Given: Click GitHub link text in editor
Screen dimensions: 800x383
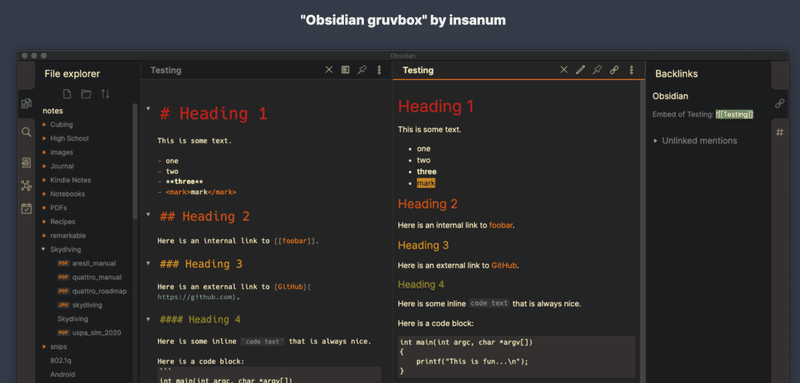Looking at the screenshot, I should [x=290, y=287].
